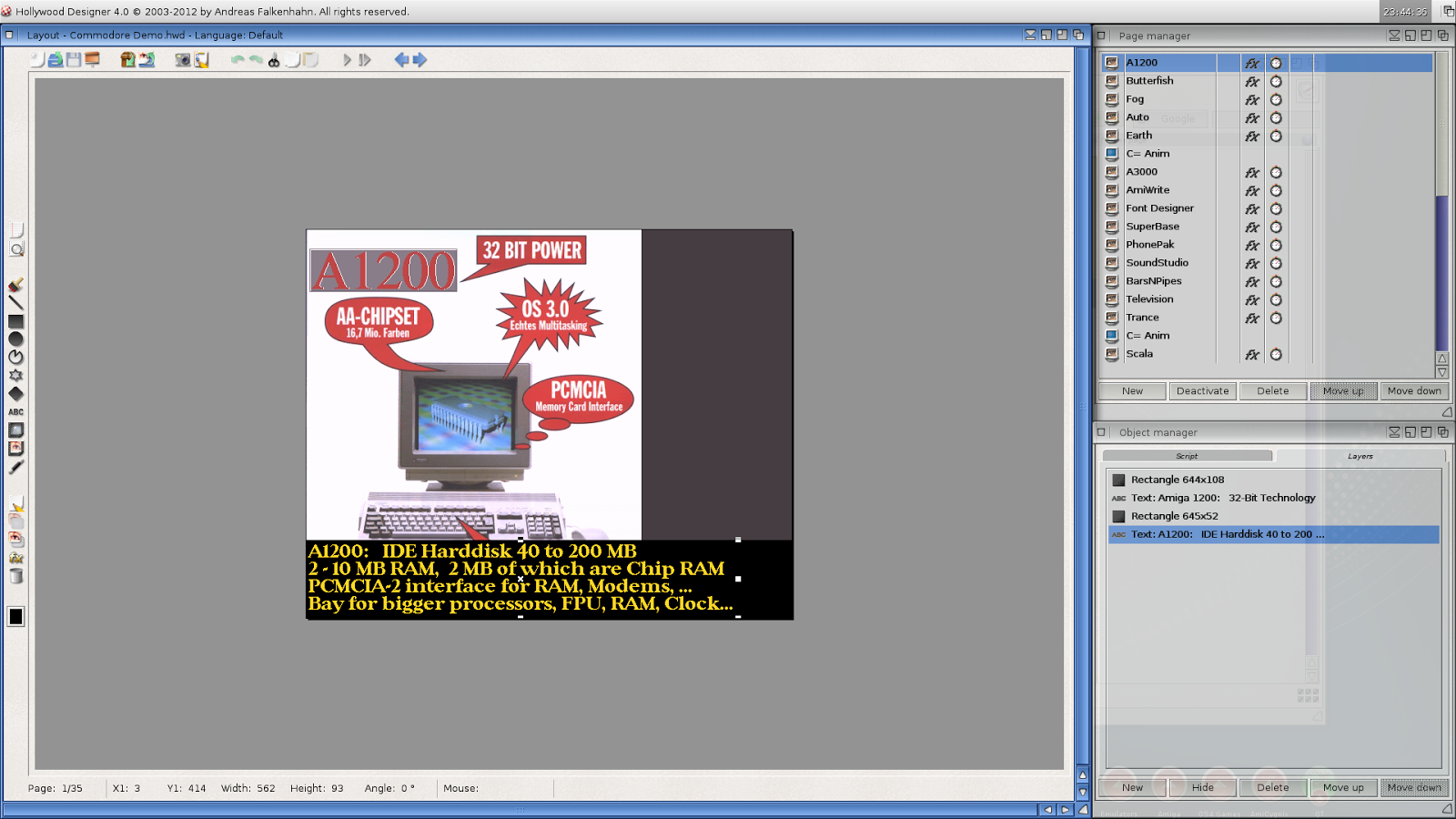Click Move up in Page manager

coord(1343,391)
